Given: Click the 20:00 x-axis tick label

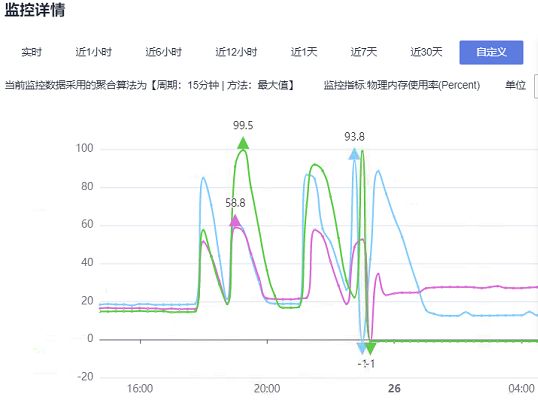Looking at the screenshot, I should tap(267, 388).
